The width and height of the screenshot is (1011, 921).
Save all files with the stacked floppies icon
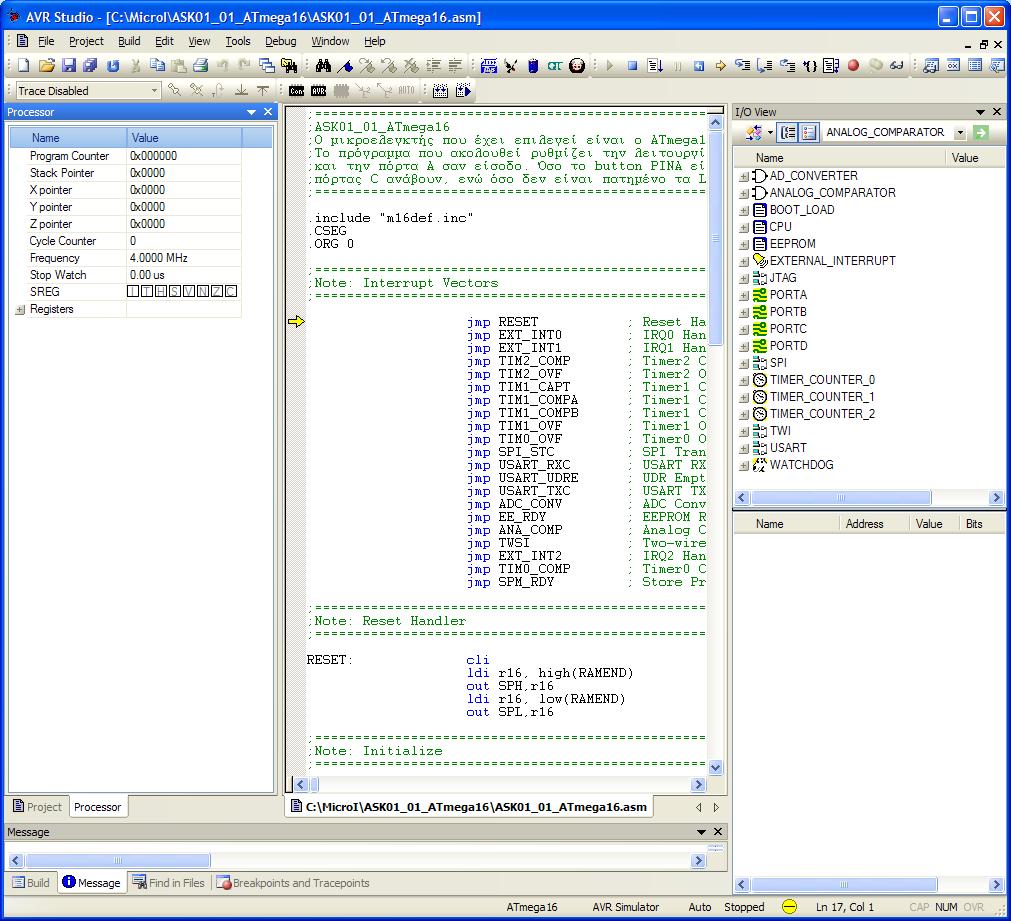tap(90, 65)
